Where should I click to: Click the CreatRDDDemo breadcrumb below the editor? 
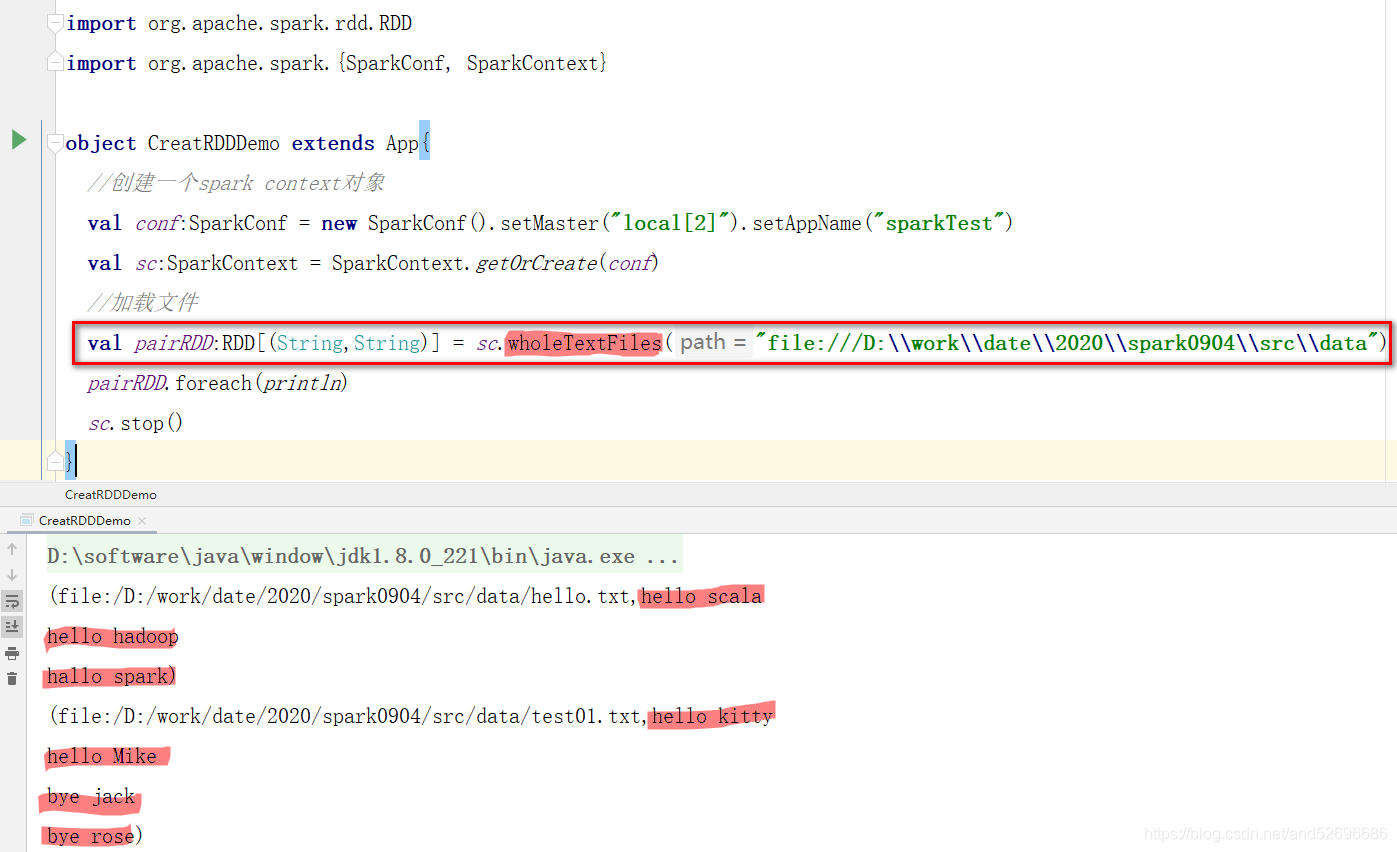coord(111,494)
